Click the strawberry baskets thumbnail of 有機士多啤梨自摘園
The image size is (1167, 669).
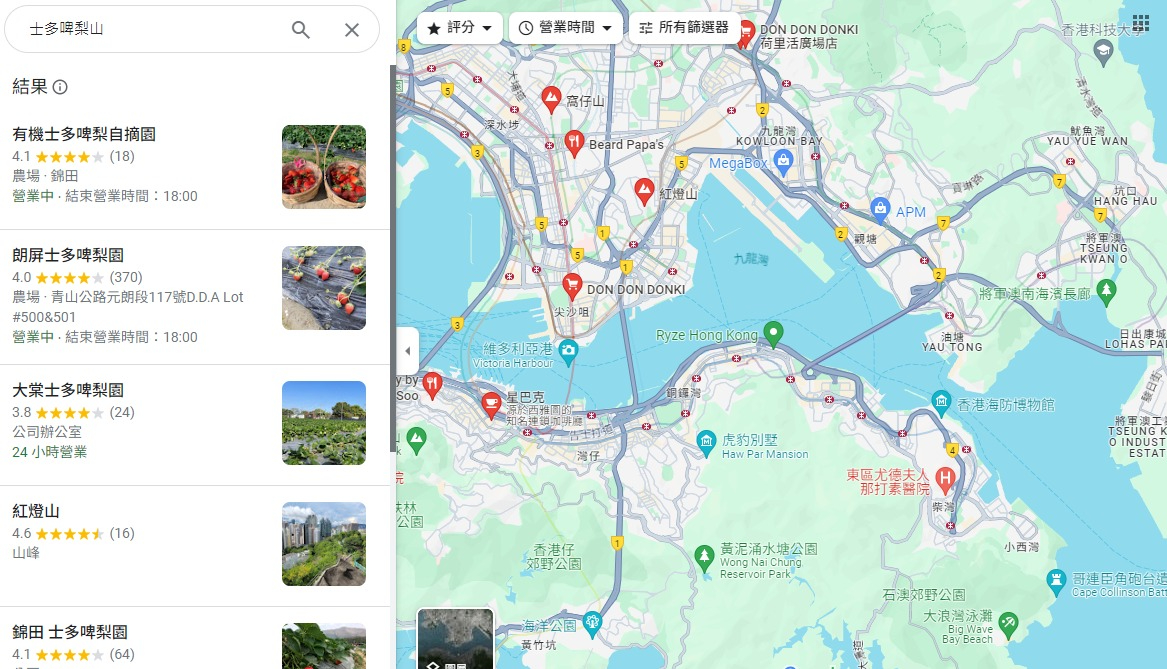coord(324,167)
